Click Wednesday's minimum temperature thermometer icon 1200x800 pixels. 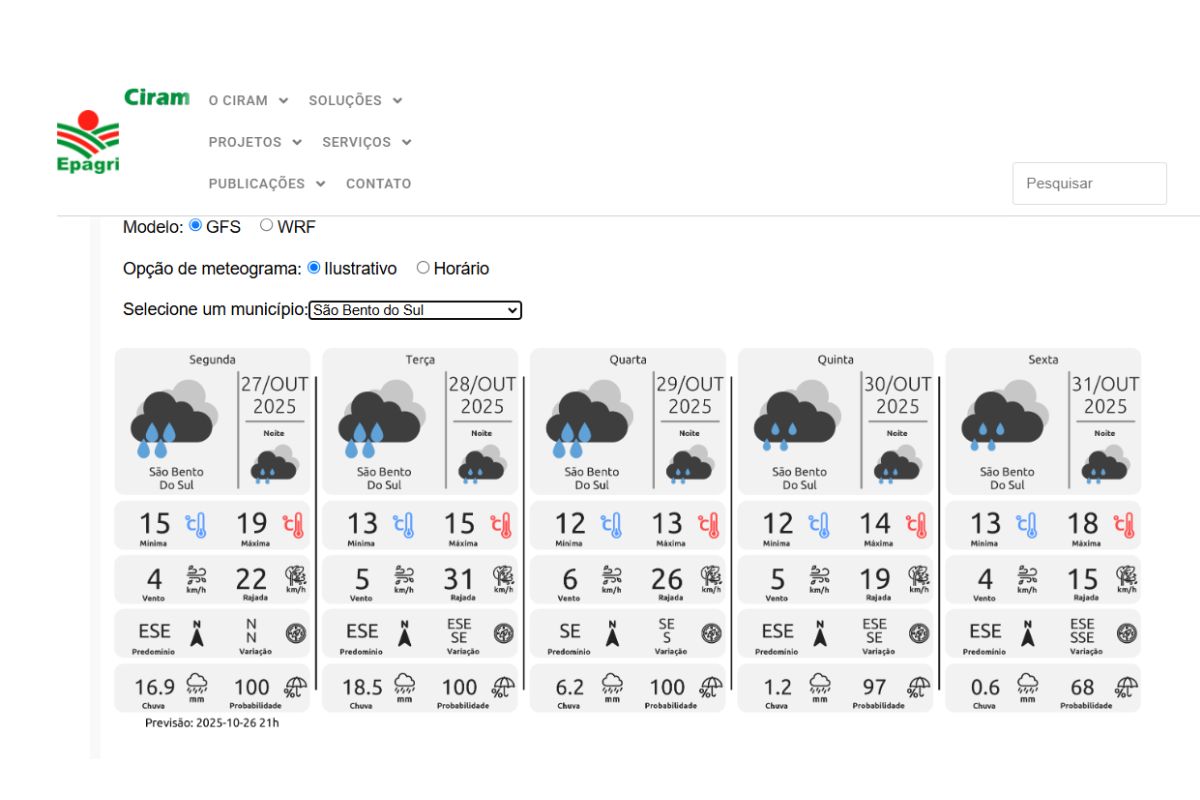612,525
